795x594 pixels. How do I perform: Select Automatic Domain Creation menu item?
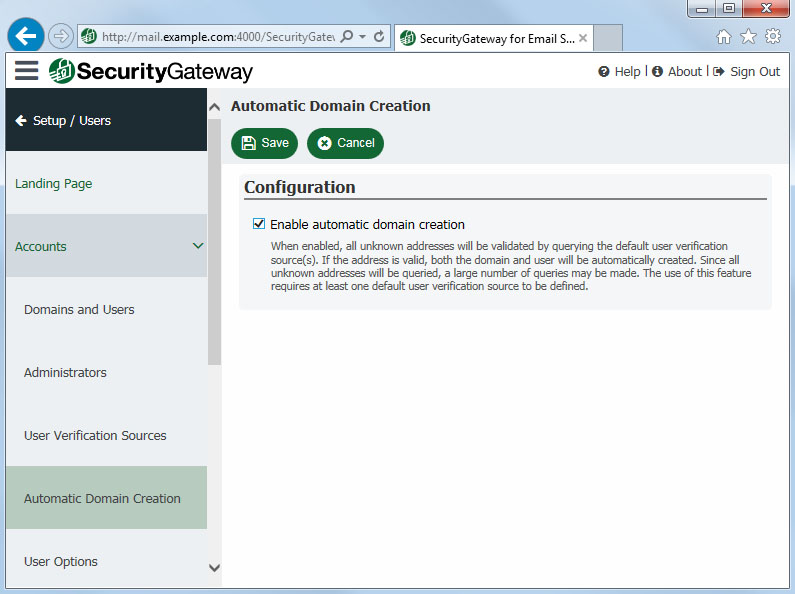click(106, 498)
